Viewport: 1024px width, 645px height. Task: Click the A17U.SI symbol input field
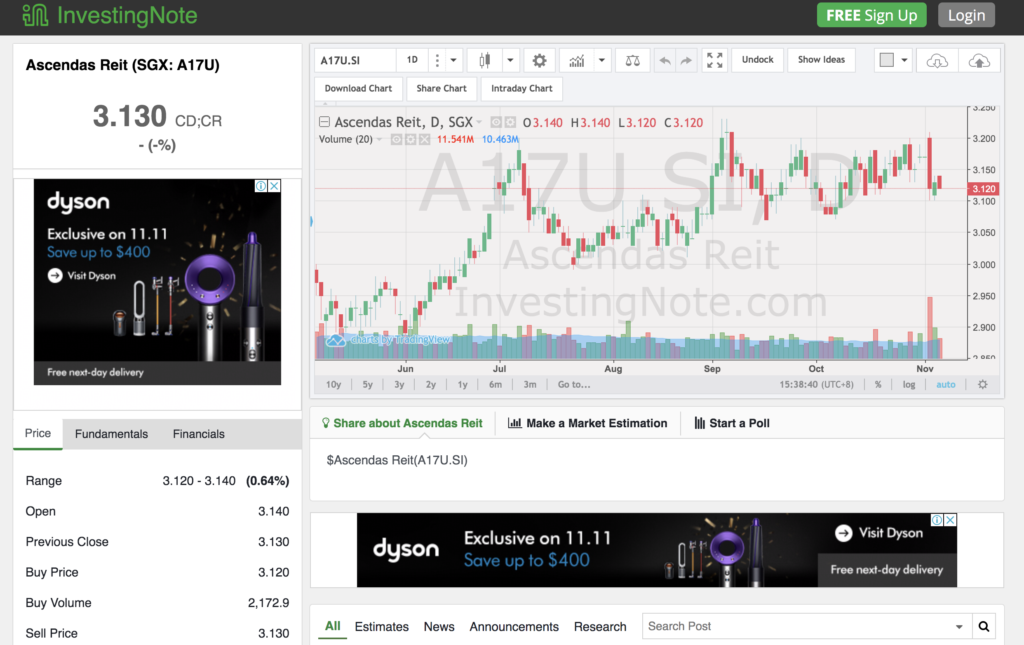[355, 61]
